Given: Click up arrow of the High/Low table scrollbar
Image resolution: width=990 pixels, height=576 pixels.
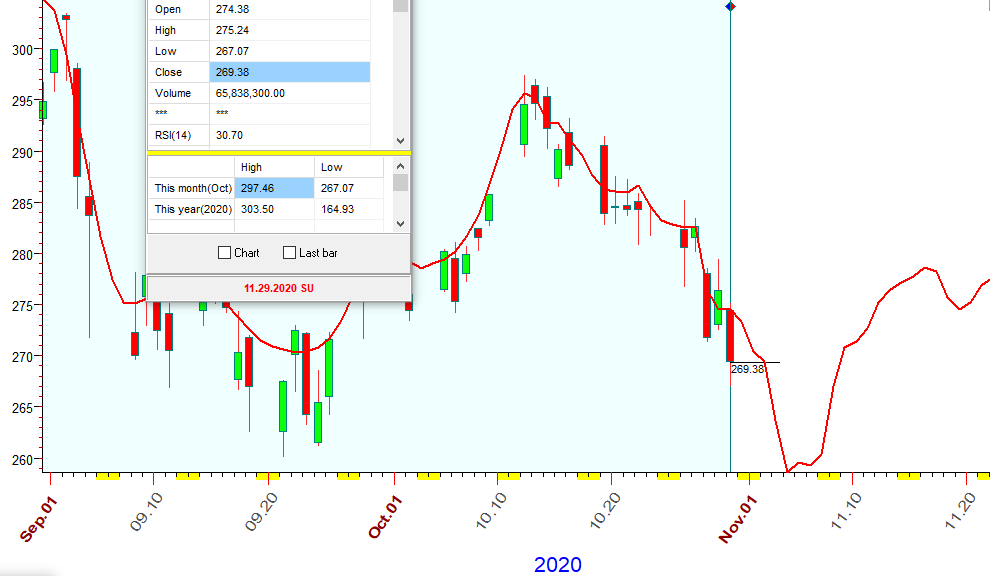Looking at the screenshot, I should 400,167.
